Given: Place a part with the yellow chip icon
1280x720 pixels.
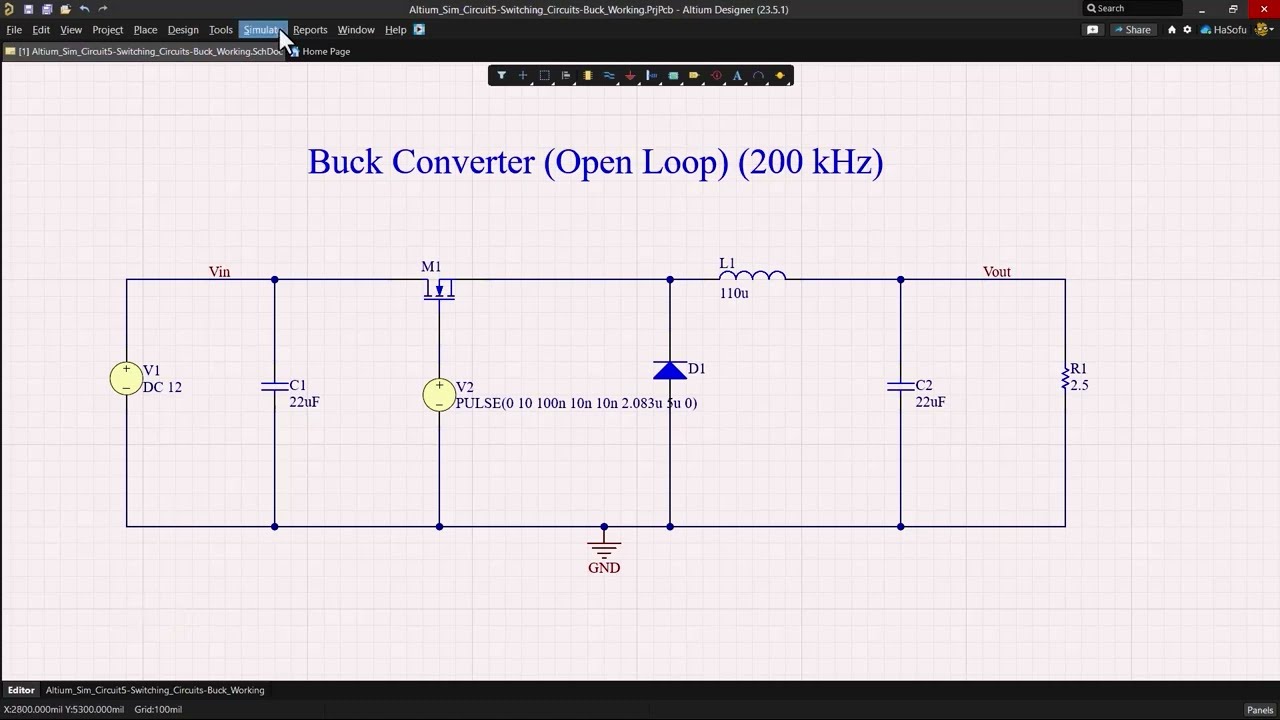Looking at the screenshot, I should pyautogui.click(x=587, y=75).
